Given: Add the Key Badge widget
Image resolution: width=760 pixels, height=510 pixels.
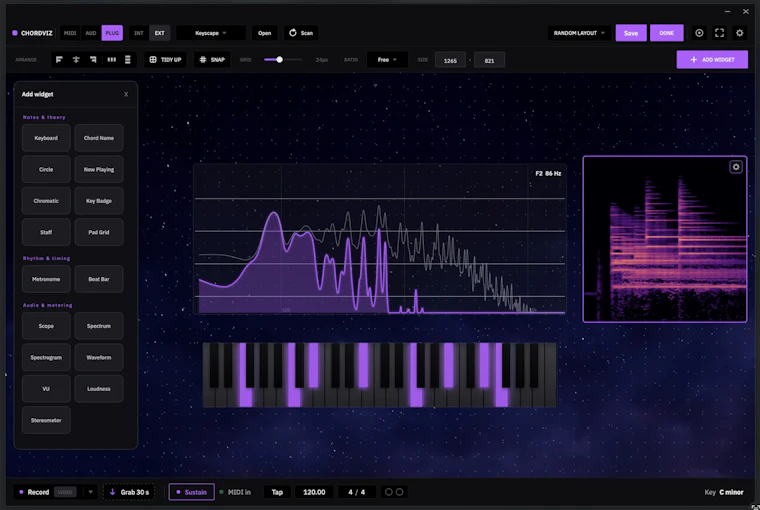Looking at the screenshot, I should (99, 201).
